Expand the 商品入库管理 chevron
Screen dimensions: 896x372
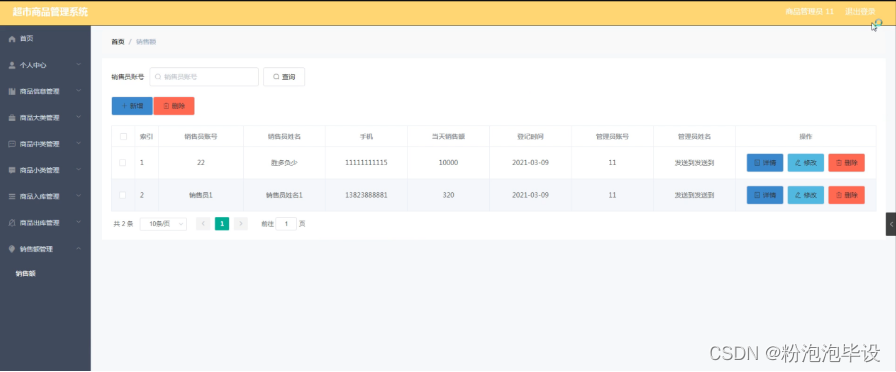(79, 197)
